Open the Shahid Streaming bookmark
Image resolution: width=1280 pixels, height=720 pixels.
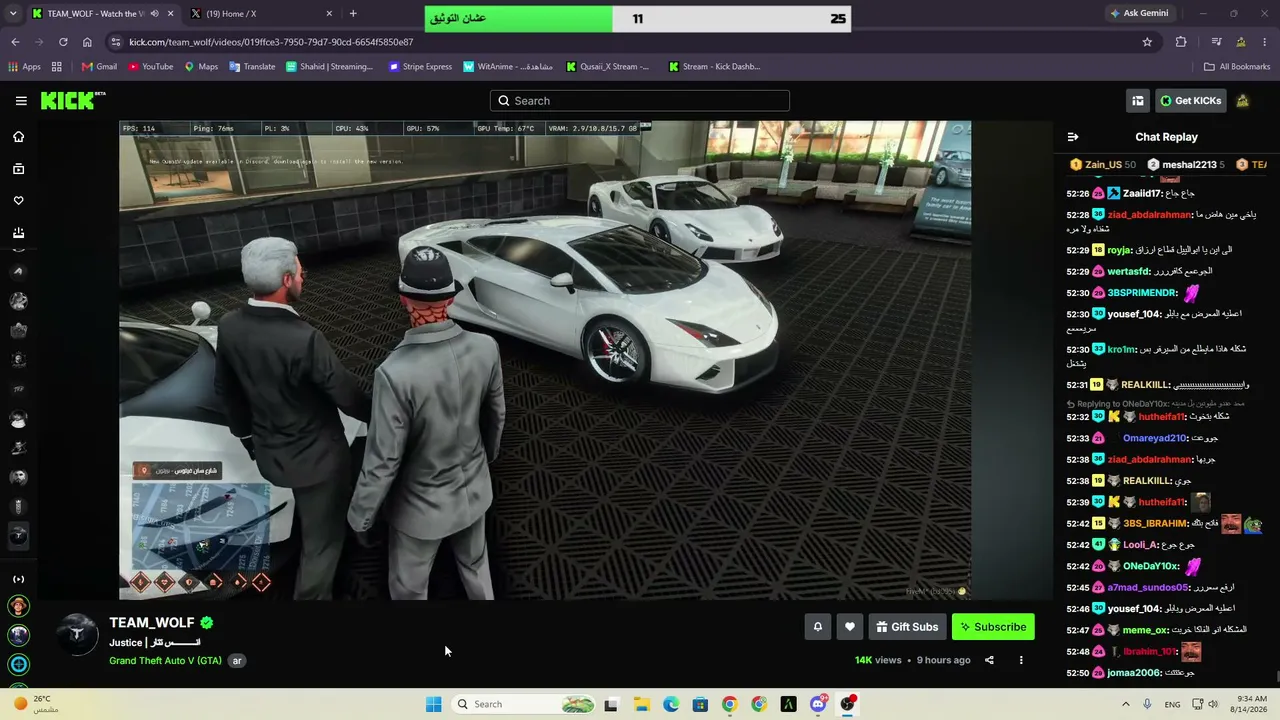click(329, 67)
